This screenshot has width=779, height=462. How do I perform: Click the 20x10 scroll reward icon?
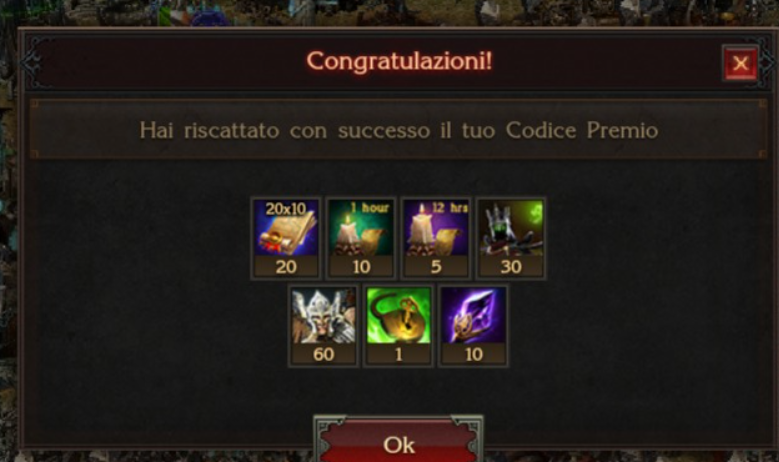click(286, 228)
